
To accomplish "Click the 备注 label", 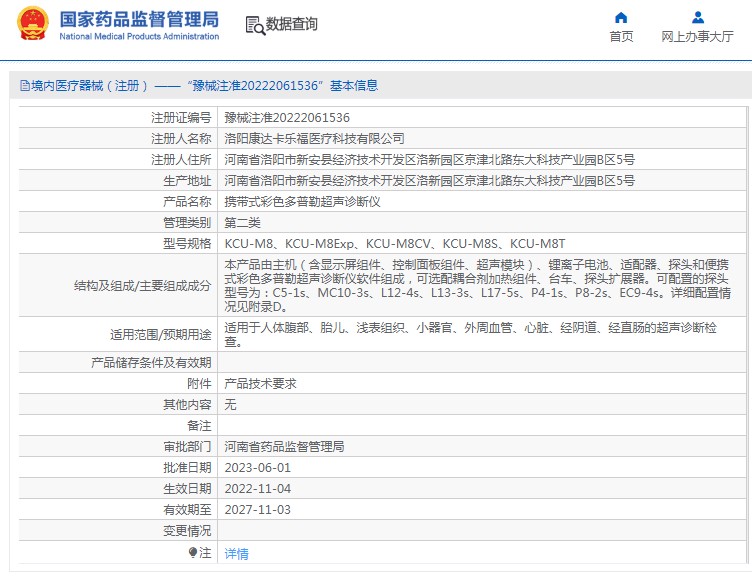I will (199, 426).
